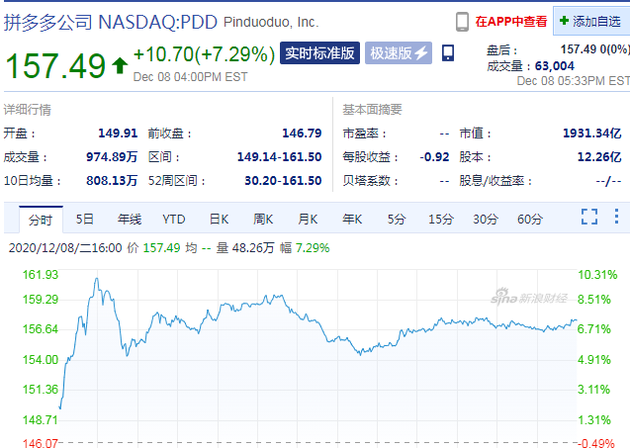The height and width of the screenshot is (448, 630).
Task: Open 在APP中查看 link
Action: coord(511,22)
